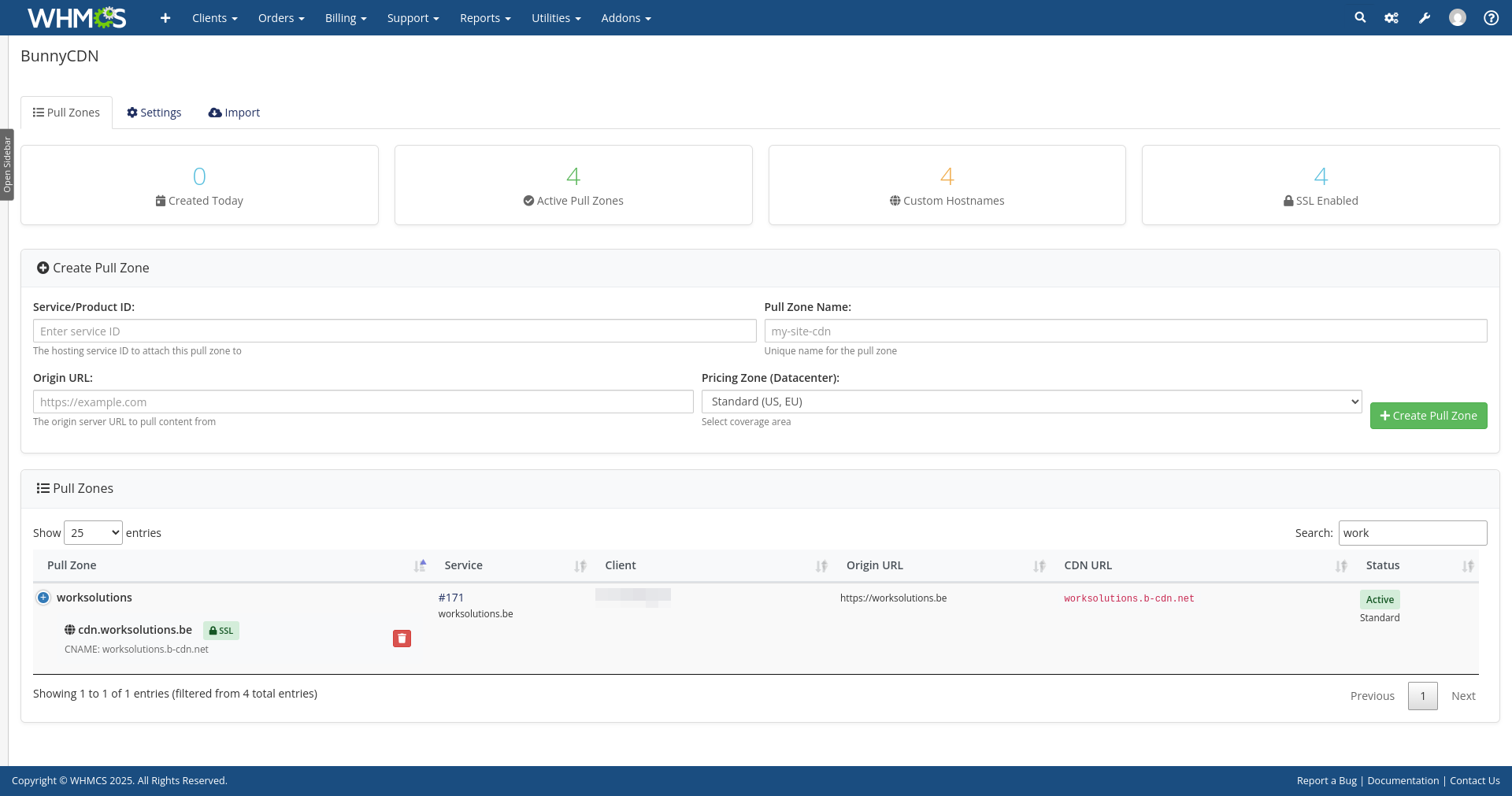Click the Create Pull Zone button
This screenshot has width=1512, height=796.
tap(1428, 416)
